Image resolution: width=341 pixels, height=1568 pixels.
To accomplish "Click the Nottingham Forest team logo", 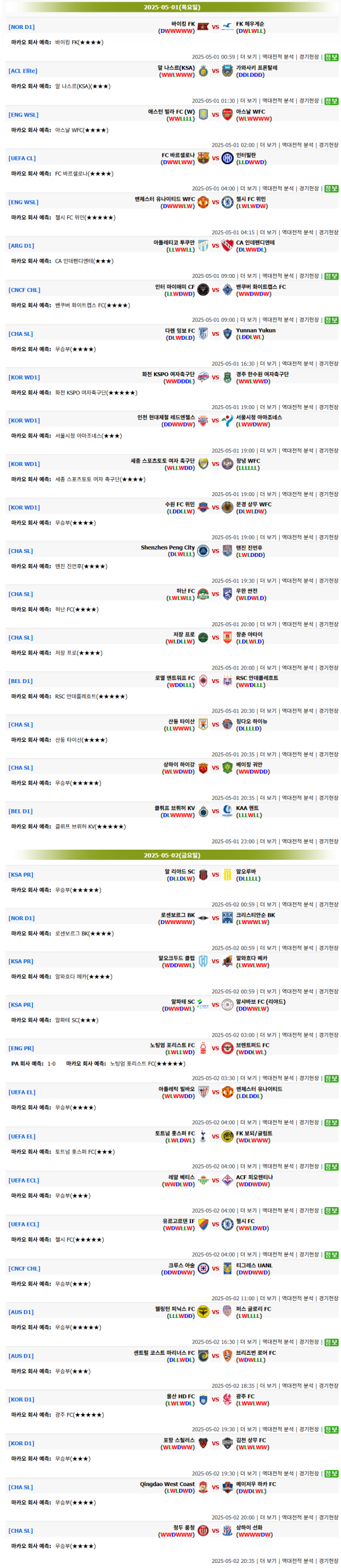I will coord(203,1048).
